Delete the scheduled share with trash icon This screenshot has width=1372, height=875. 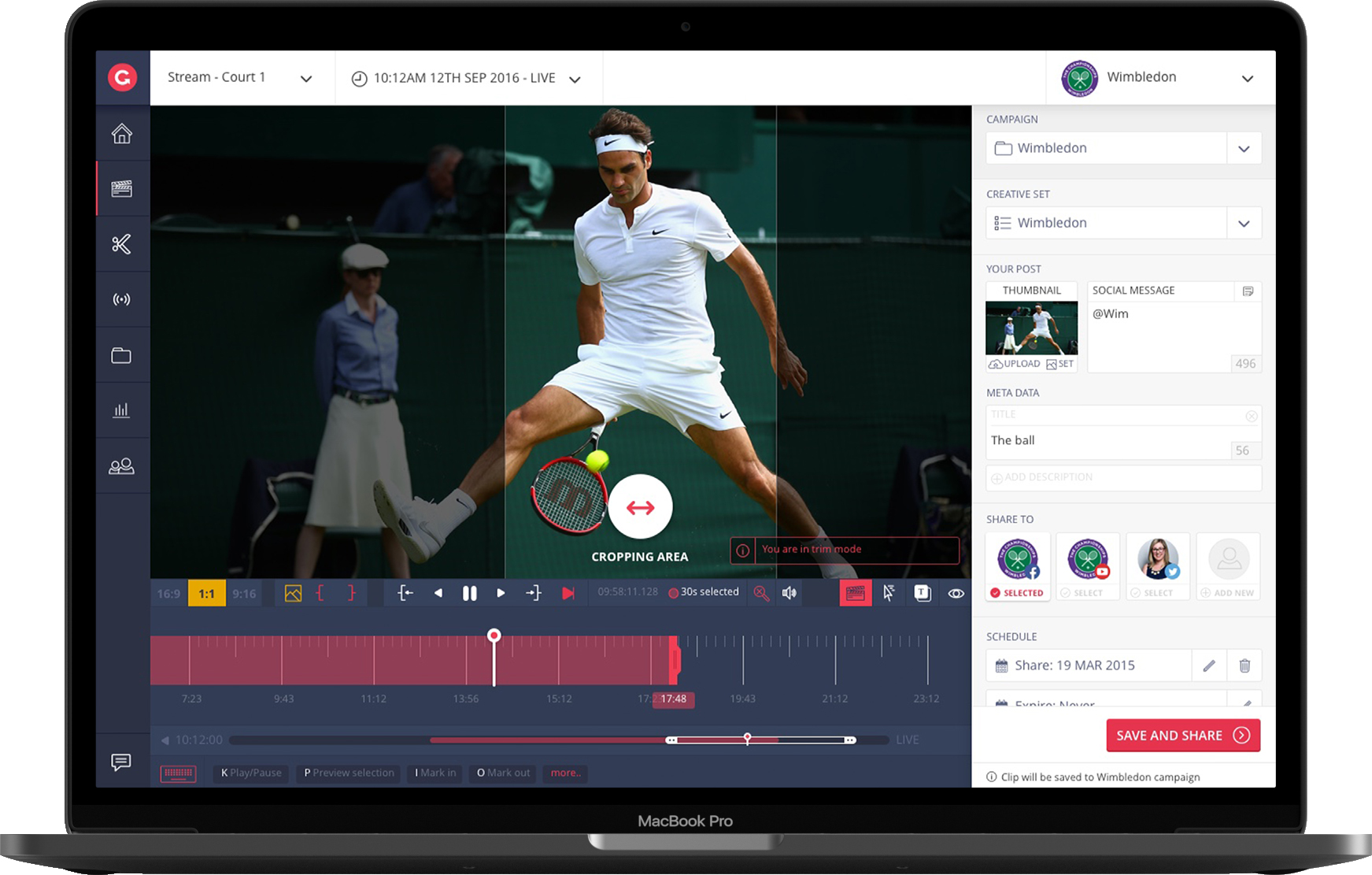(1244, 666)
